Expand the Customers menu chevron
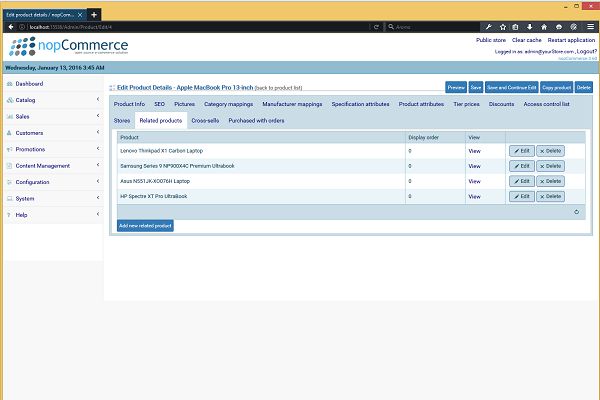 click(98, 132)
